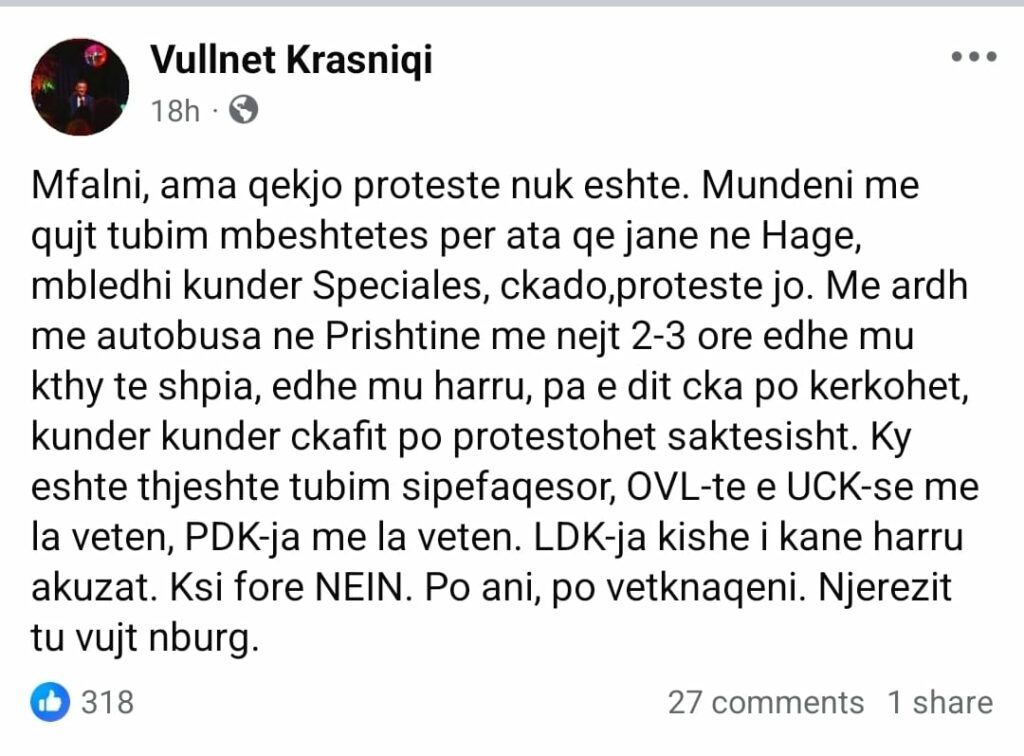Screen dimensions: 1024x756
Task: Open the 27 comments link
Action: point(765,702)
